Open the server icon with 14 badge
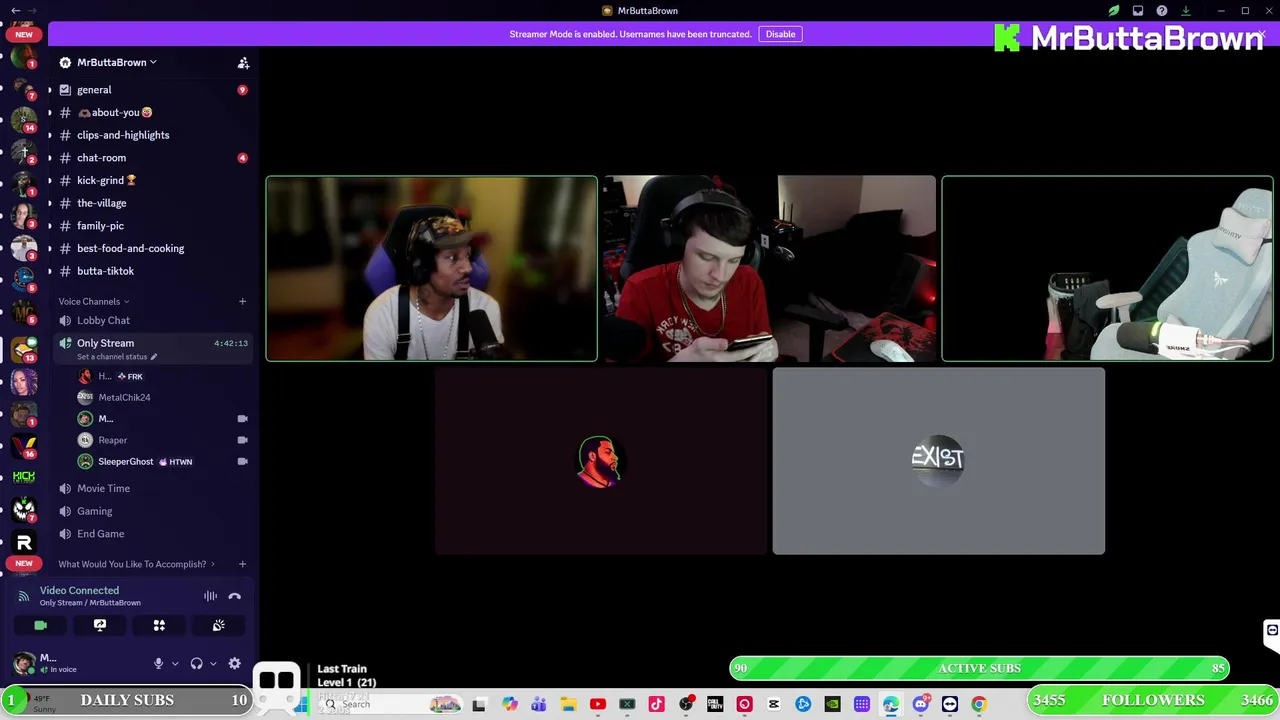 (x=24, y=118)
